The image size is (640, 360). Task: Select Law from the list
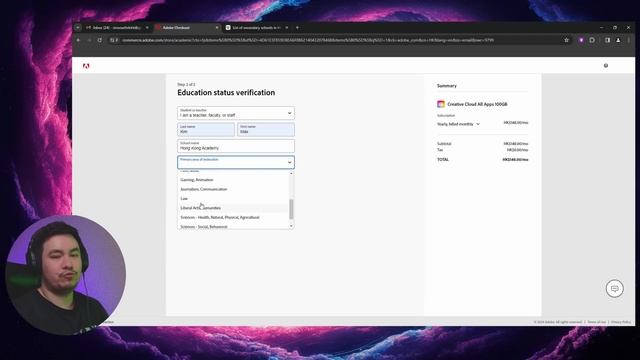[234, 198]
